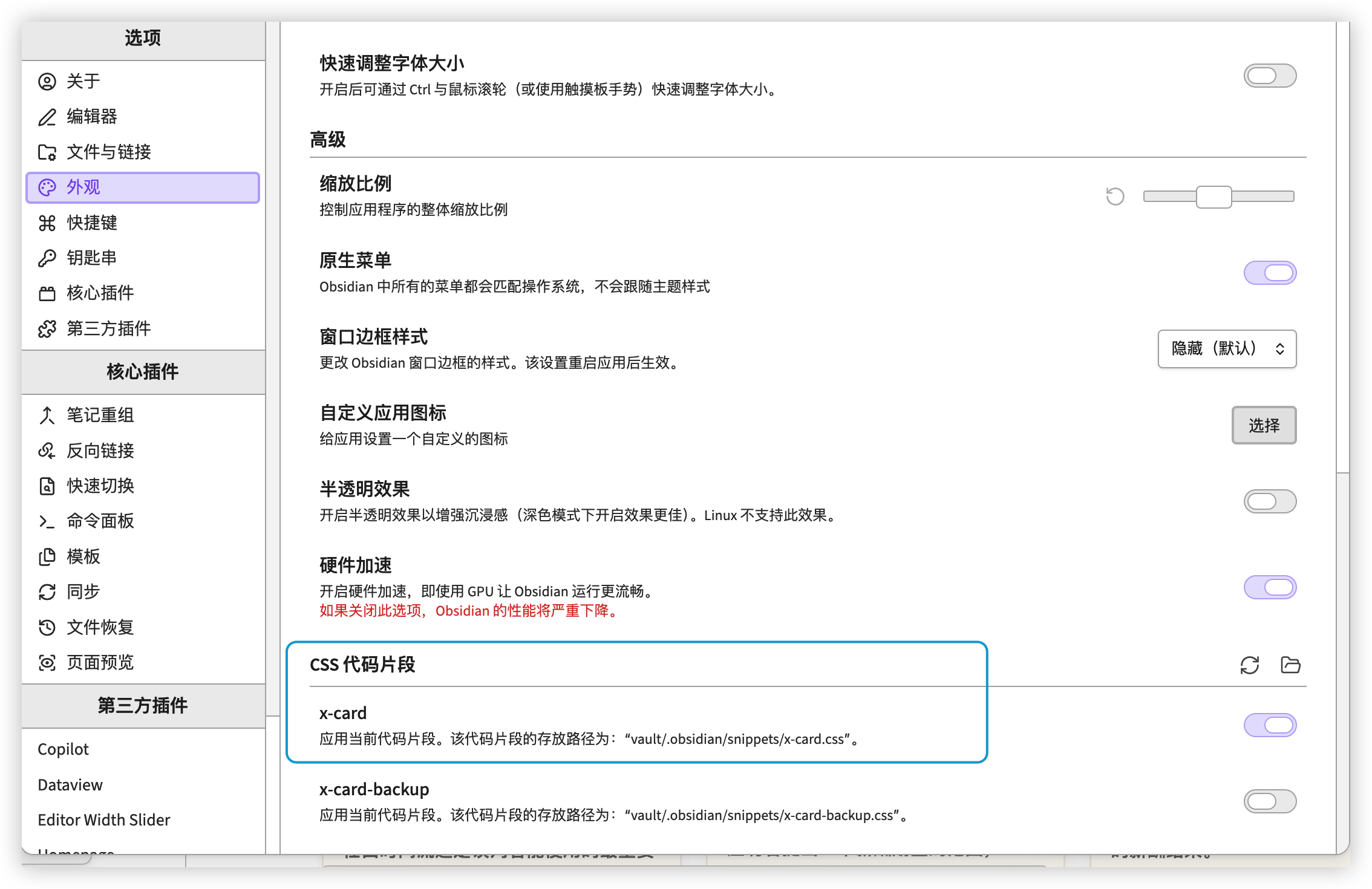Turn on 半透明效果 toggle
The height and width of the screenshot is (889, 1372).
pos(1270,501)
